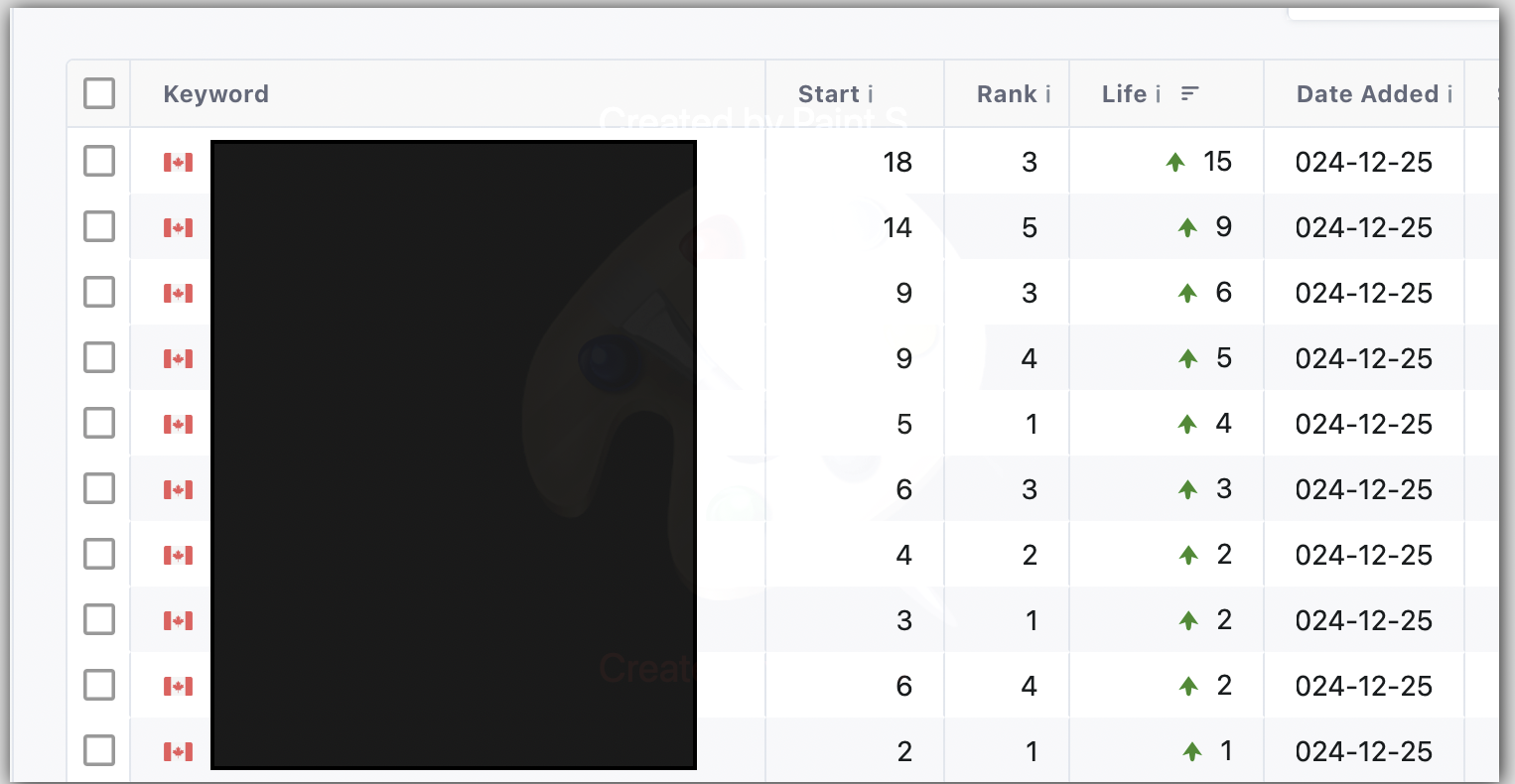Screen dimensions: 1515x784
Task: Click green up arrow next to Life 4
Action: coord(1187,424)
